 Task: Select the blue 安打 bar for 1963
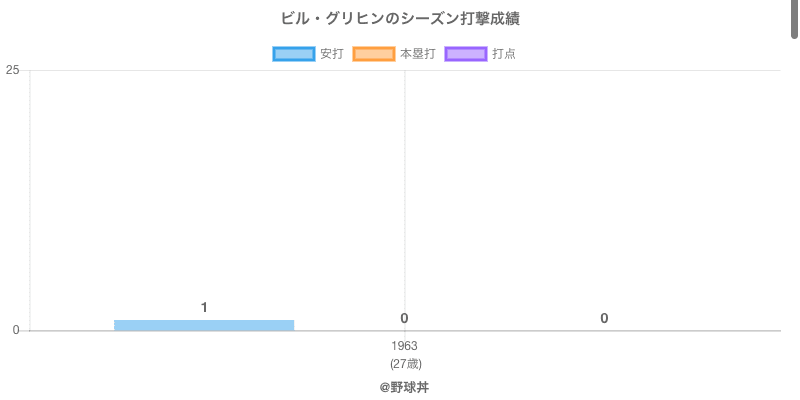coord(204,325)
